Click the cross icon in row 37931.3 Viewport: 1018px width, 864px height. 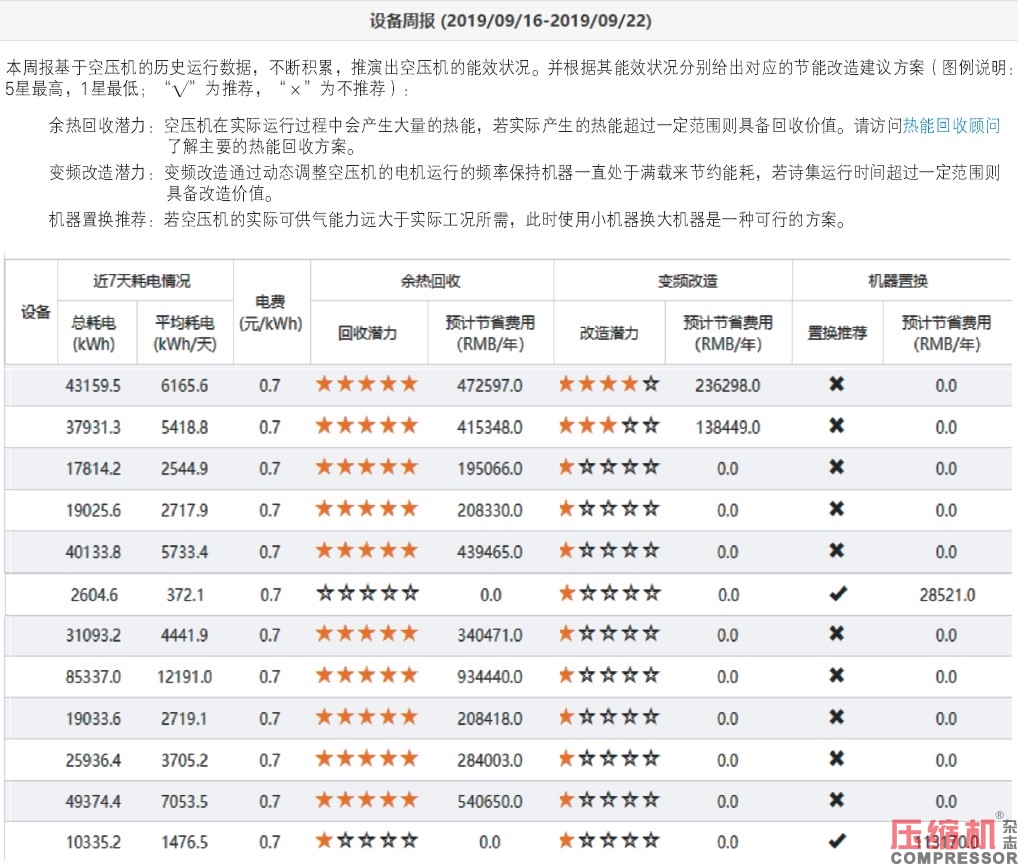(x=837, y=426)
